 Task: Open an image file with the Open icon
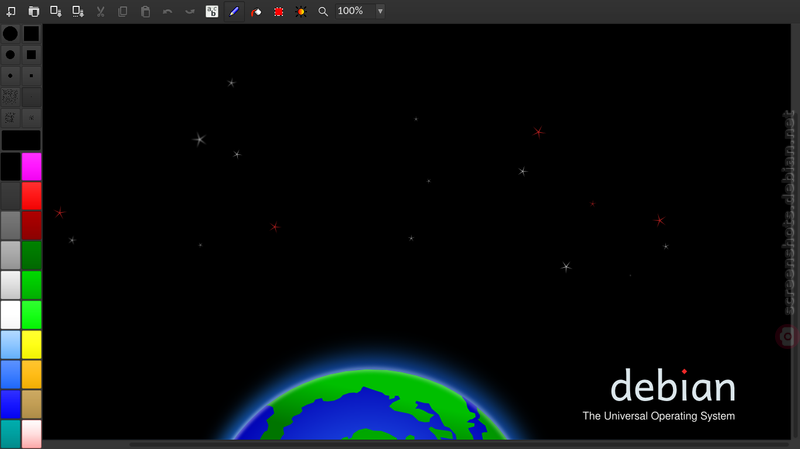point(33,11)
